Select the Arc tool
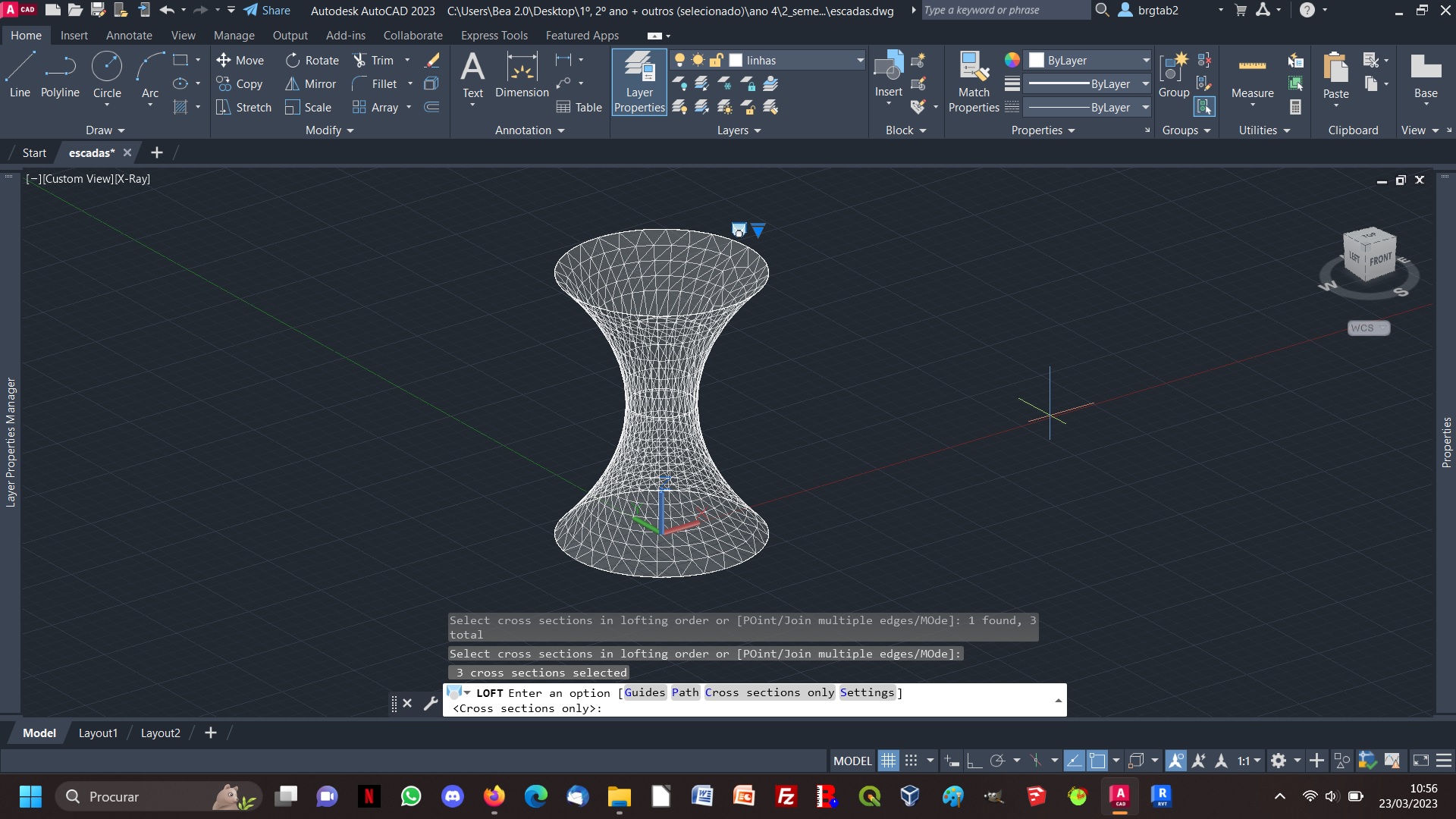 pos(150,75)
